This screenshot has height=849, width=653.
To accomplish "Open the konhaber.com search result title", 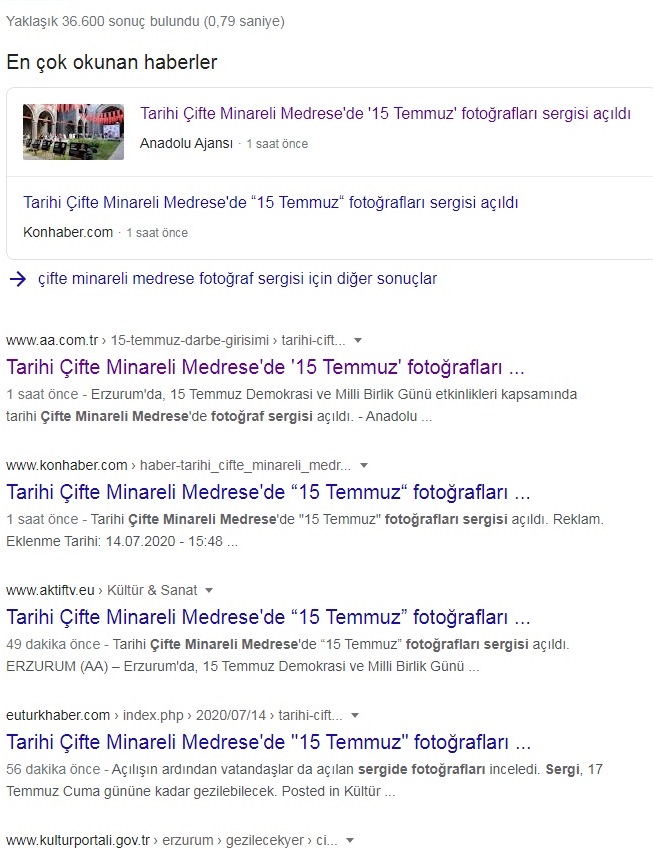I will 268,492.
